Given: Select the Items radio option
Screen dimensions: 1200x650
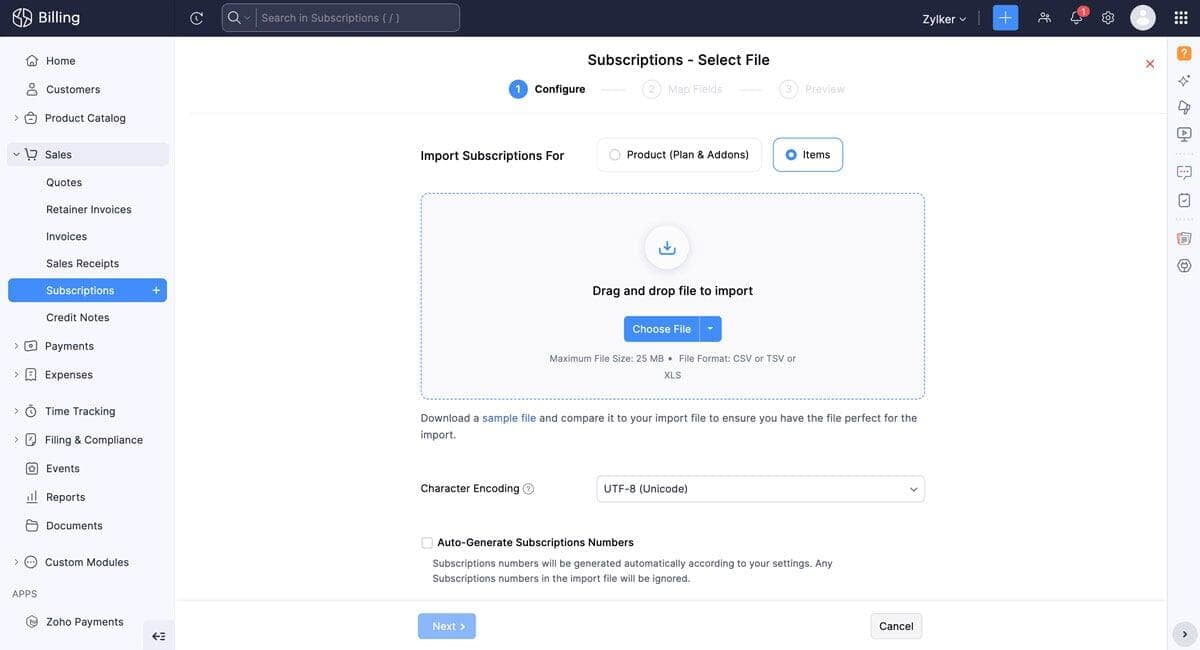Looking at the screenshot, I should [808, 155].
